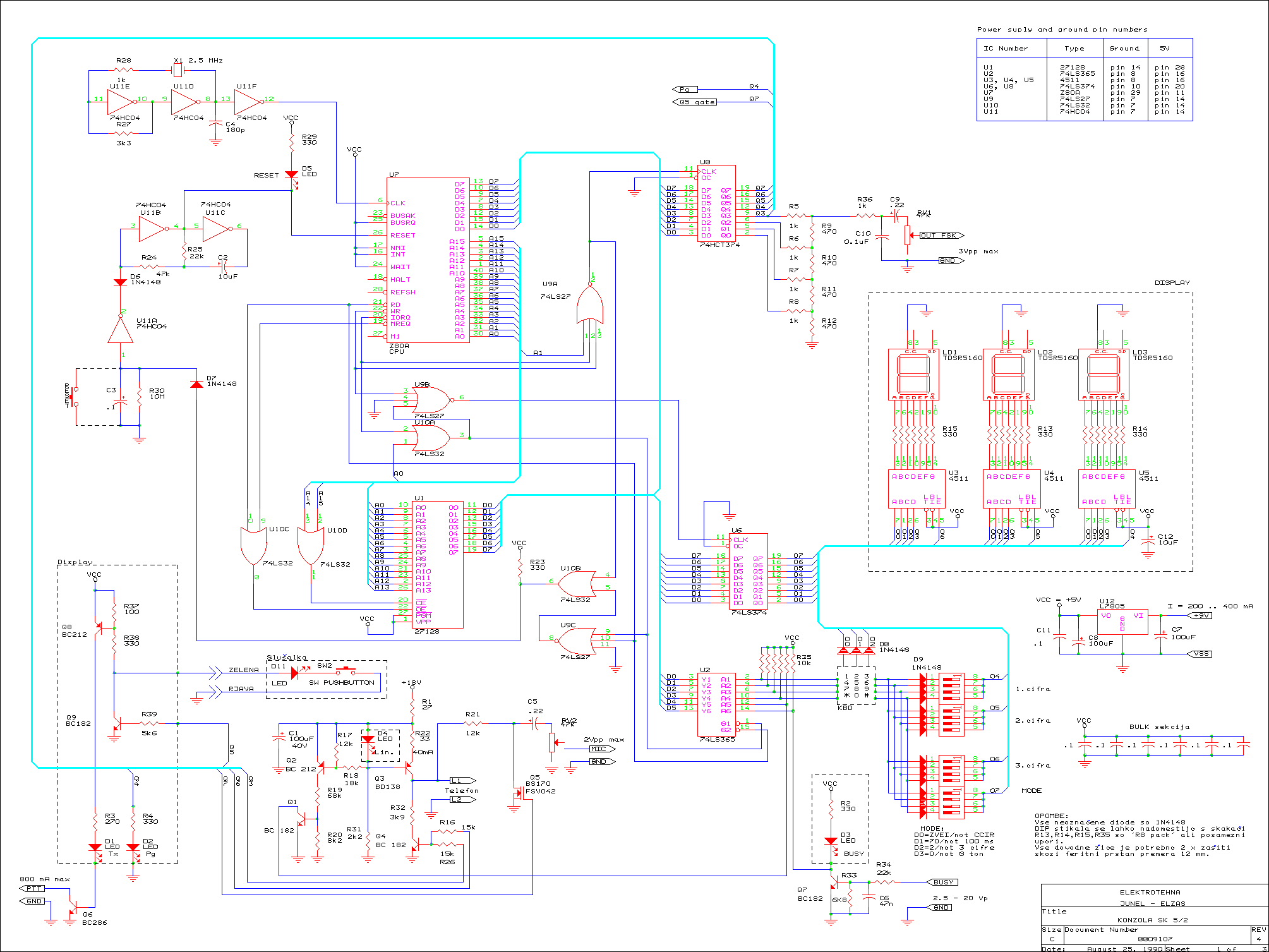
Task: Click the SW2 pushbutton switch symbol
Action: (x=346, y=670)
